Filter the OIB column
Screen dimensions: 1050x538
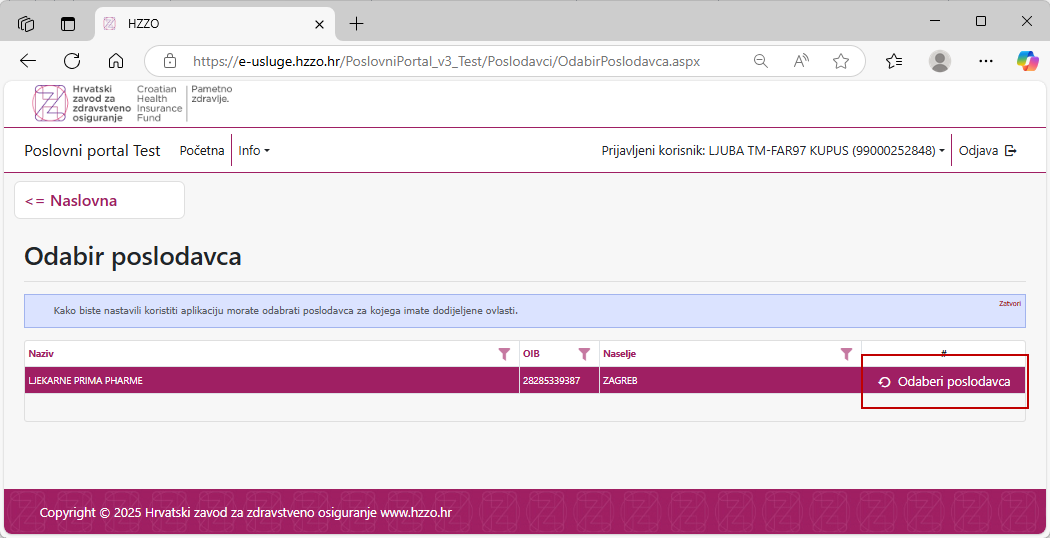pyautogui.click(x=584, y=354)
